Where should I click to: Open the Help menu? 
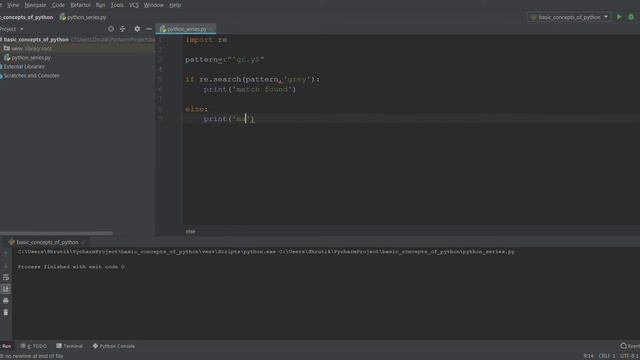click(175, 5)
